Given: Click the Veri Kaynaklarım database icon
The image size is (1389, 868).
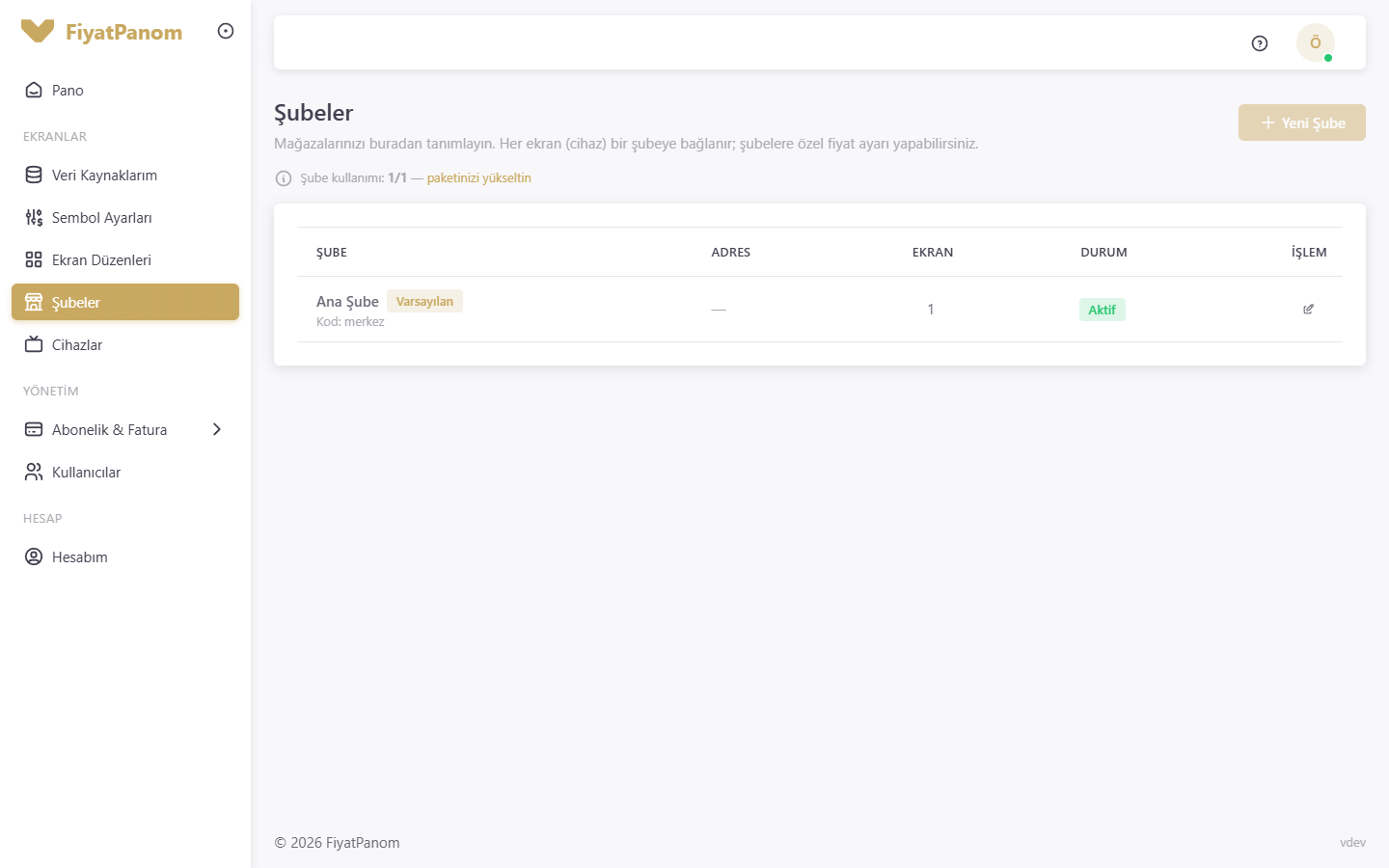Looking at the screenshot, I should pos(34,175).
